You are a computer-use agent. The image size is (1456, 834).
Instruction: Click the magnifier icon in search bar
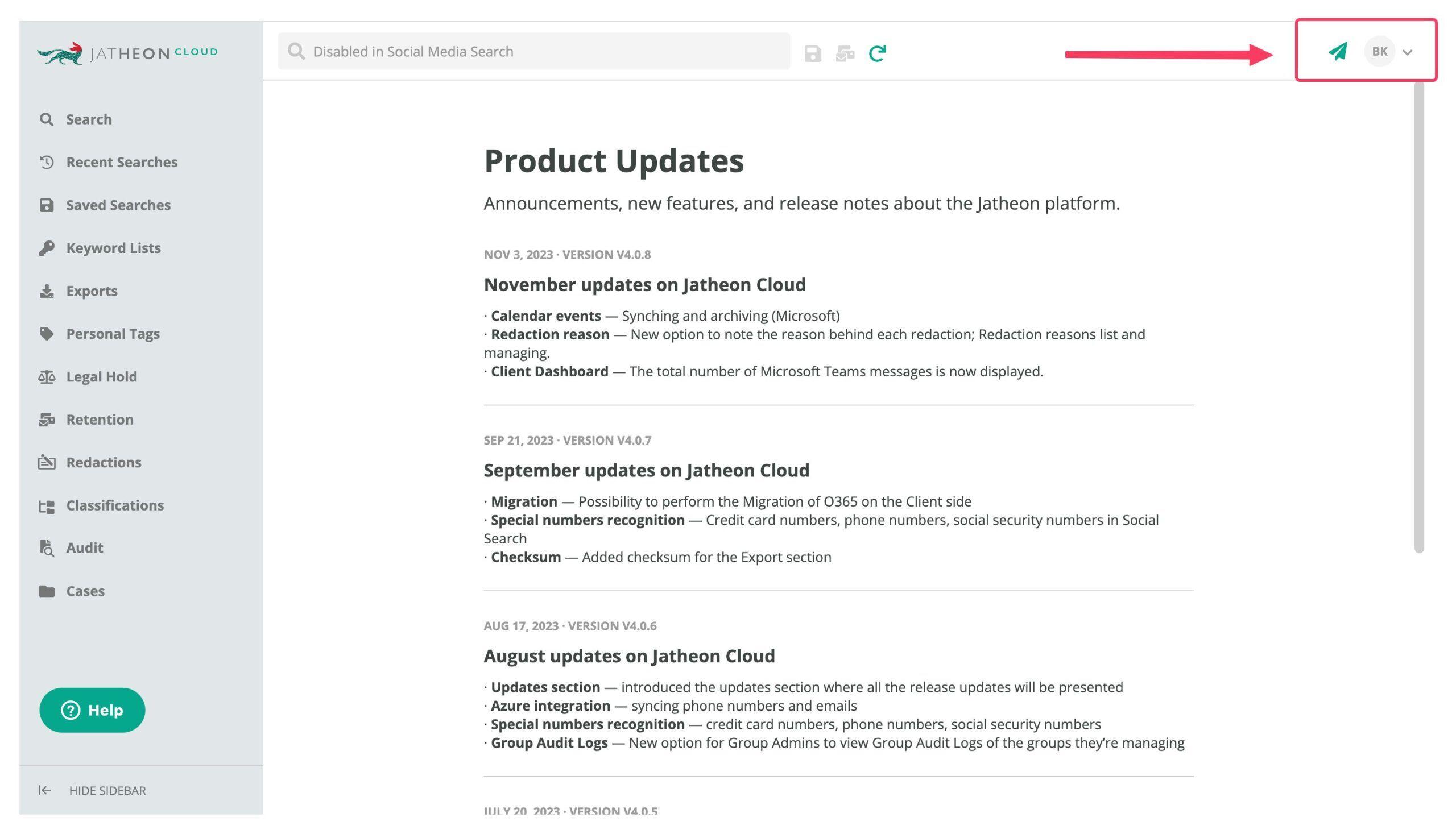point(296,52)
